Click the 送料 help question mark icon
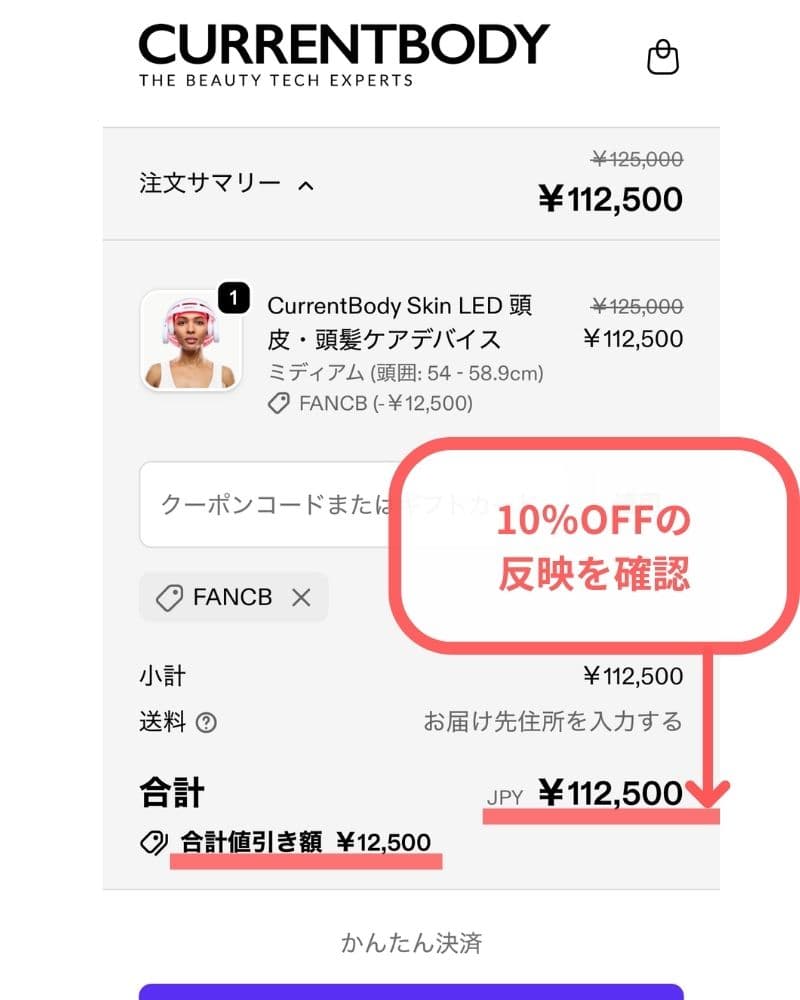The width and height of the screenshot is (800, 1000). (x=206, y=723)
